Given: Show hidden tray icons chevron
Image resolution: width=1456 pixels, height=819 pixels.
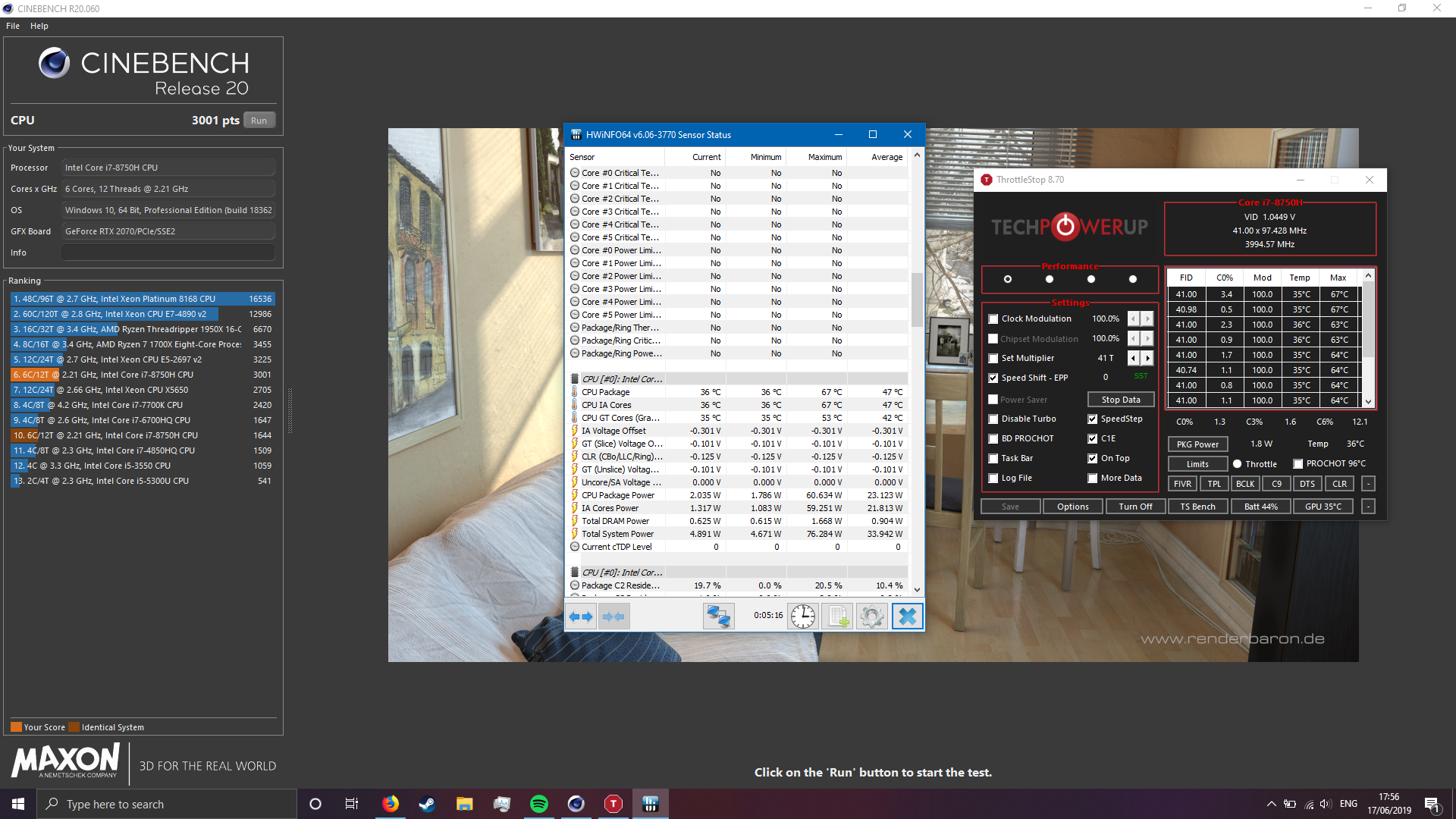Looking at the screenshot, I should click(x=1271, y=804).
